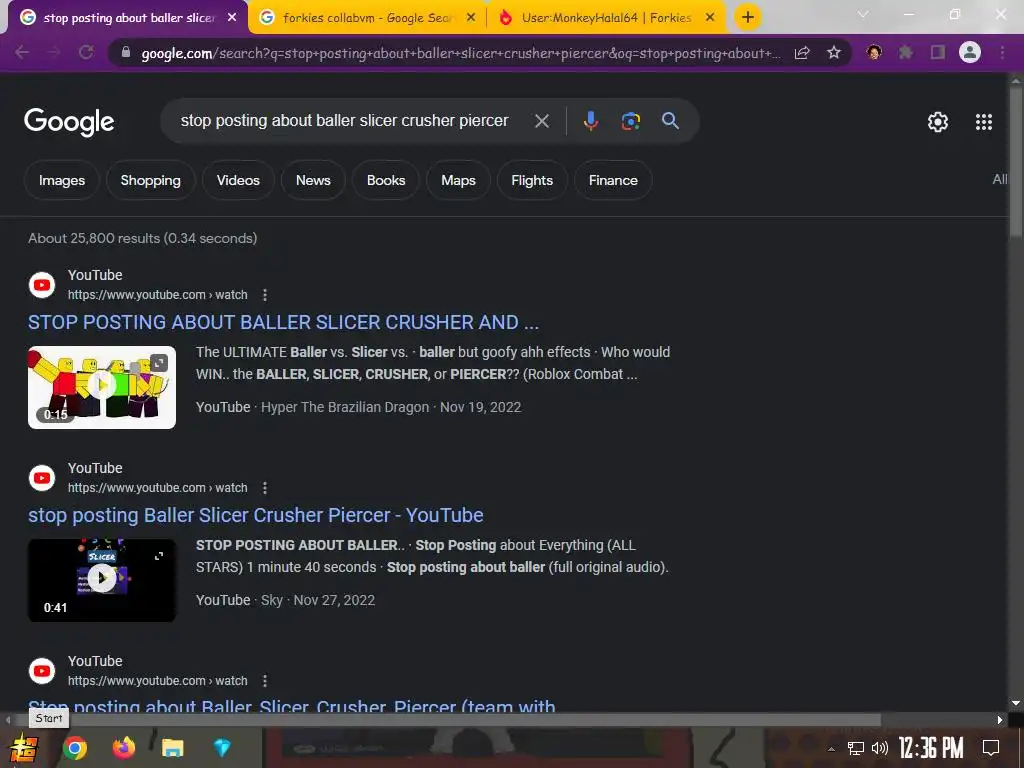Click the magnifier search button
The image size is (1024, 768).
(670, 120)
